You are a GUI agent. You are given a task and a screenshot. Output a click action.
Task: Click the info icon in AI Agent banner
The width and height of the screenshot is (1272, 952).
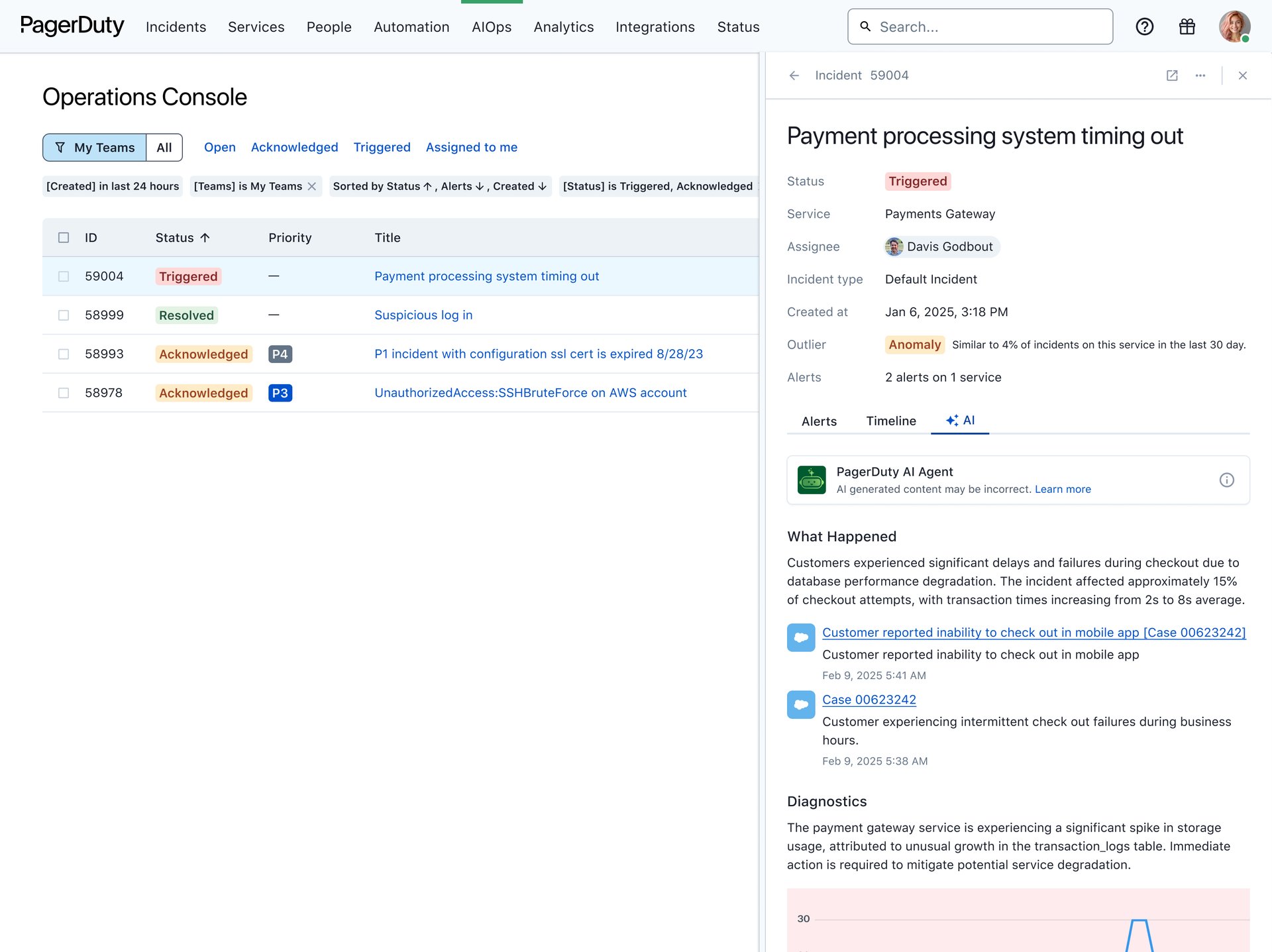(x=1227, y=480)
